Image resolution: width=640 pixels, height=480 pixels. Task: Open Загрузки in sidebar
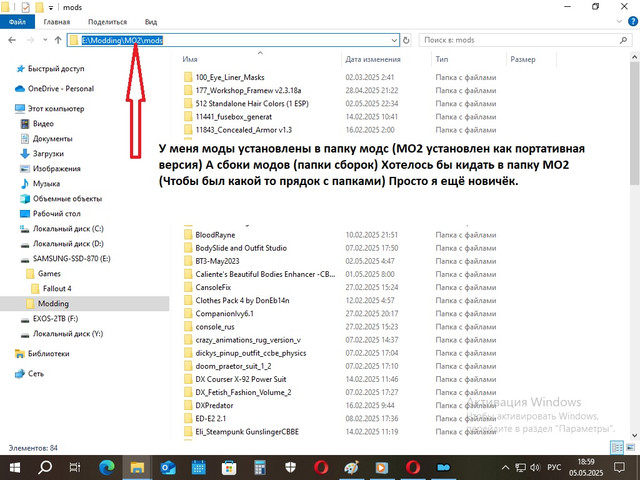[x=42, y=153]
